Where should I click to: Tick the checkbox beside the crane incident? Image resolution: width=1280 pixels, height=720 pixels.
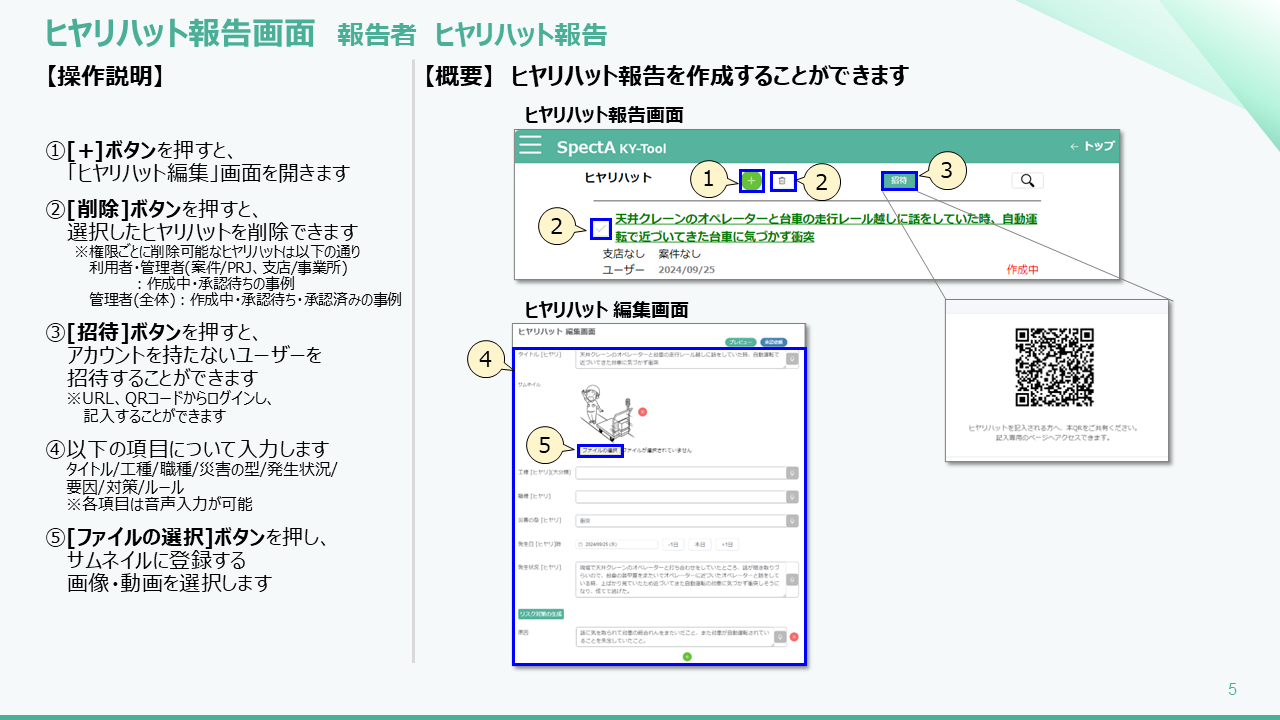pyautogui.click(x=600, y=229)
